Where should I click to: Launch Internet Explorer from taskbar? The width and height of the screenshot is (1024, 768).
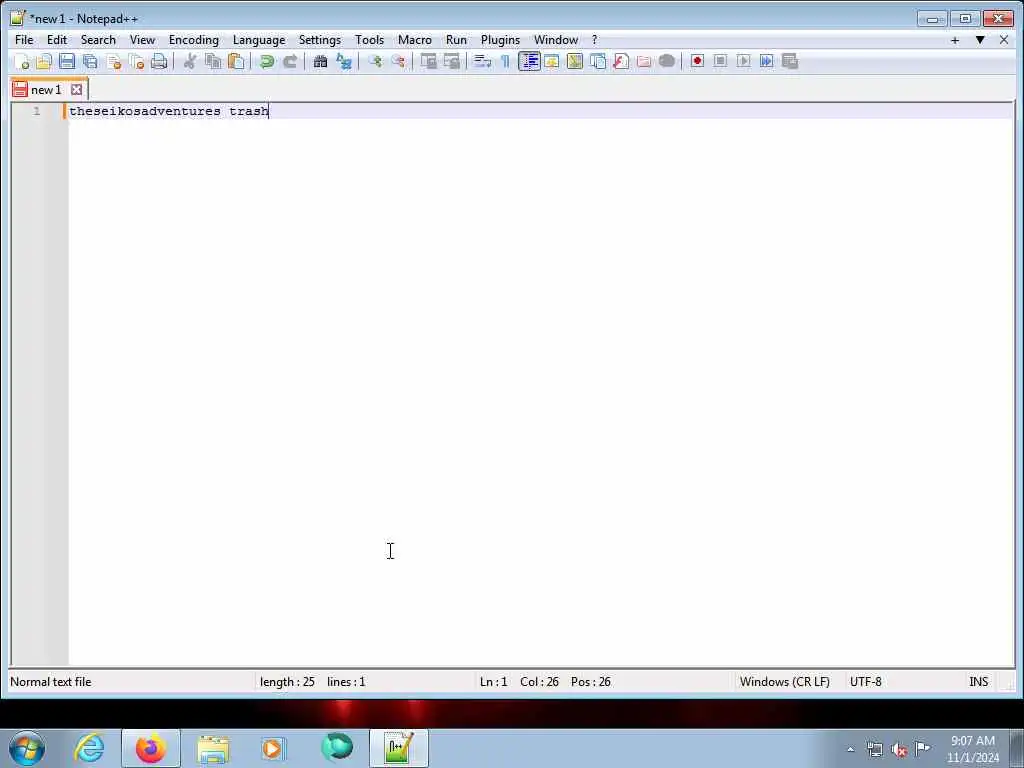[89, 748]
